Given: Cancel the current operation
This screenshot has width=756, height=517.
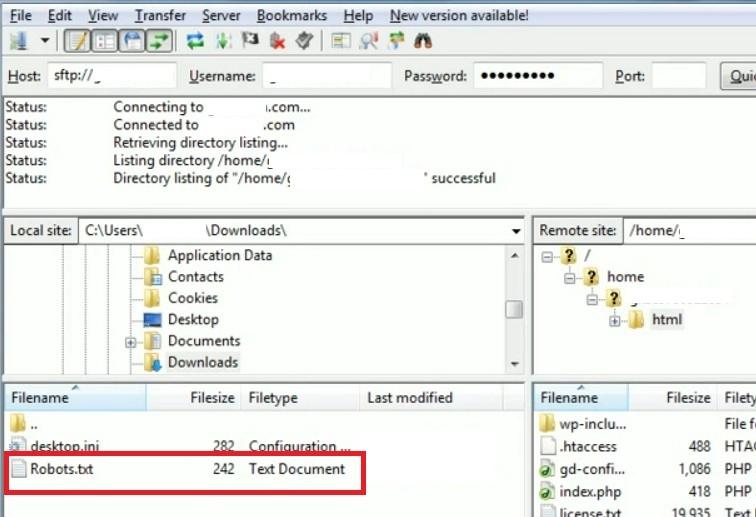Looking at the screenshot, I should click(250, 41).
